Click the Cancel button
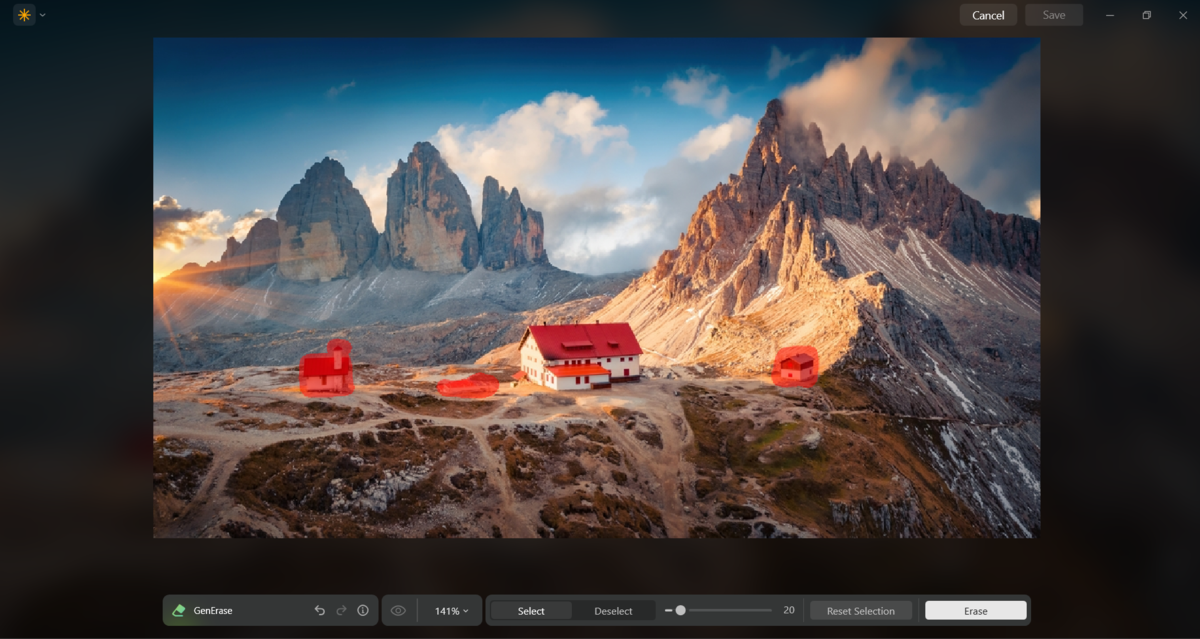The image size is (1200, 639). (988, 15)
